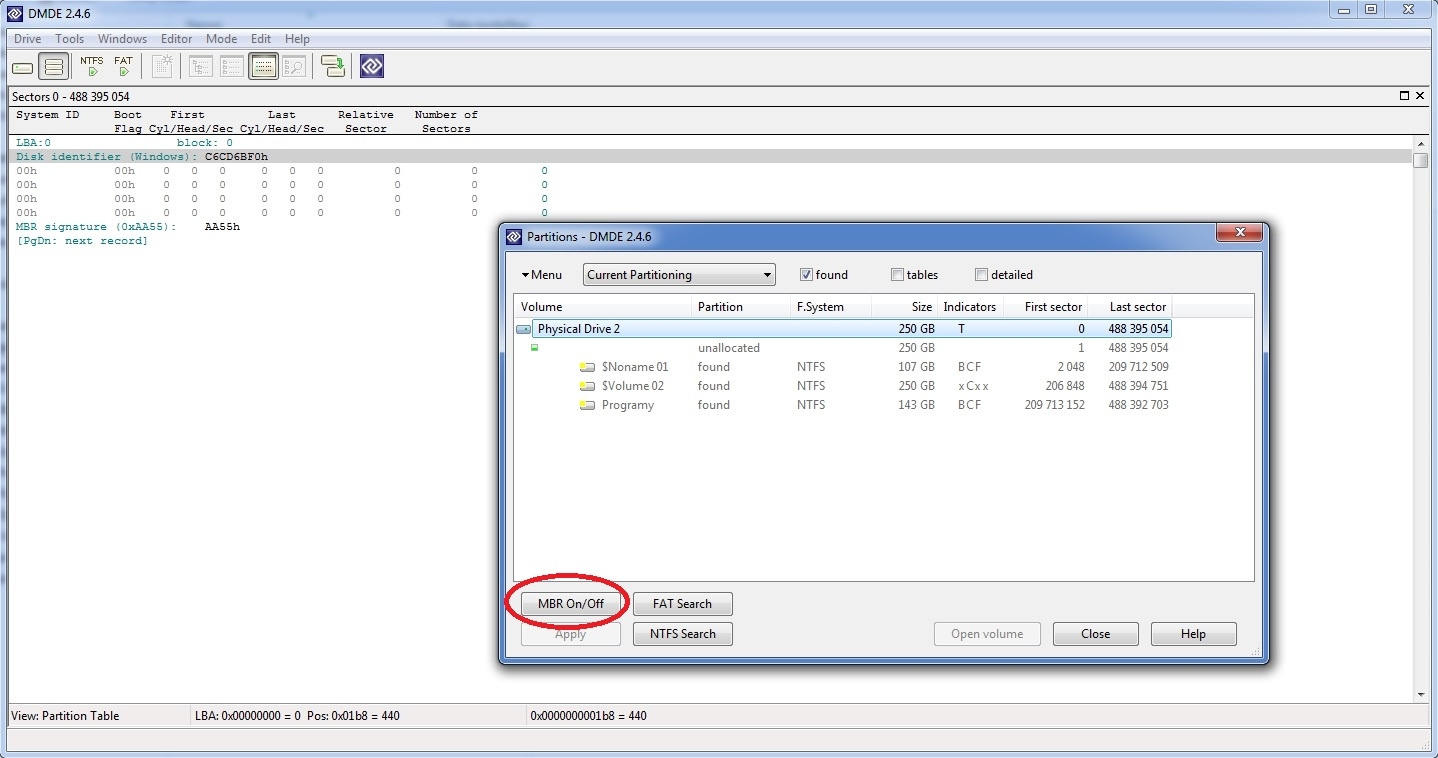1438x758 pixels.
Task: Click the MBR signature (0xAA55) line
Action: click(128, 227)
